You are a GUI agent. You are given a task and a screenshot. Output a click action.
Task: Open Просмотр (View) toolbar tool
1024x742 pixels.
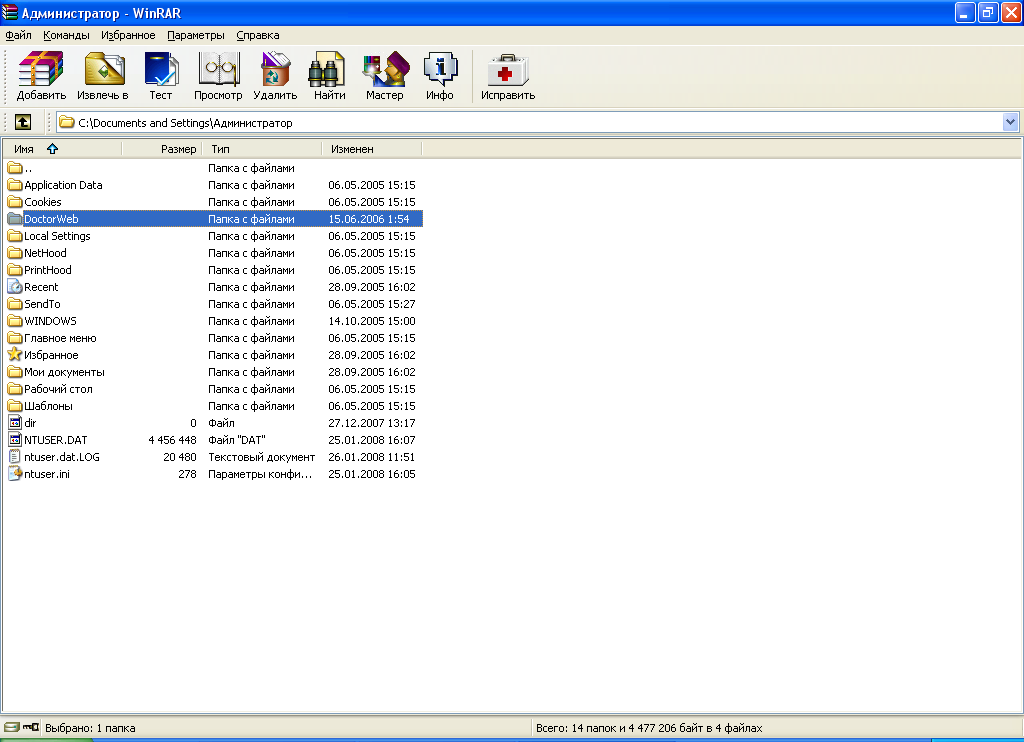pyautogui.click(x=219, y=69)
